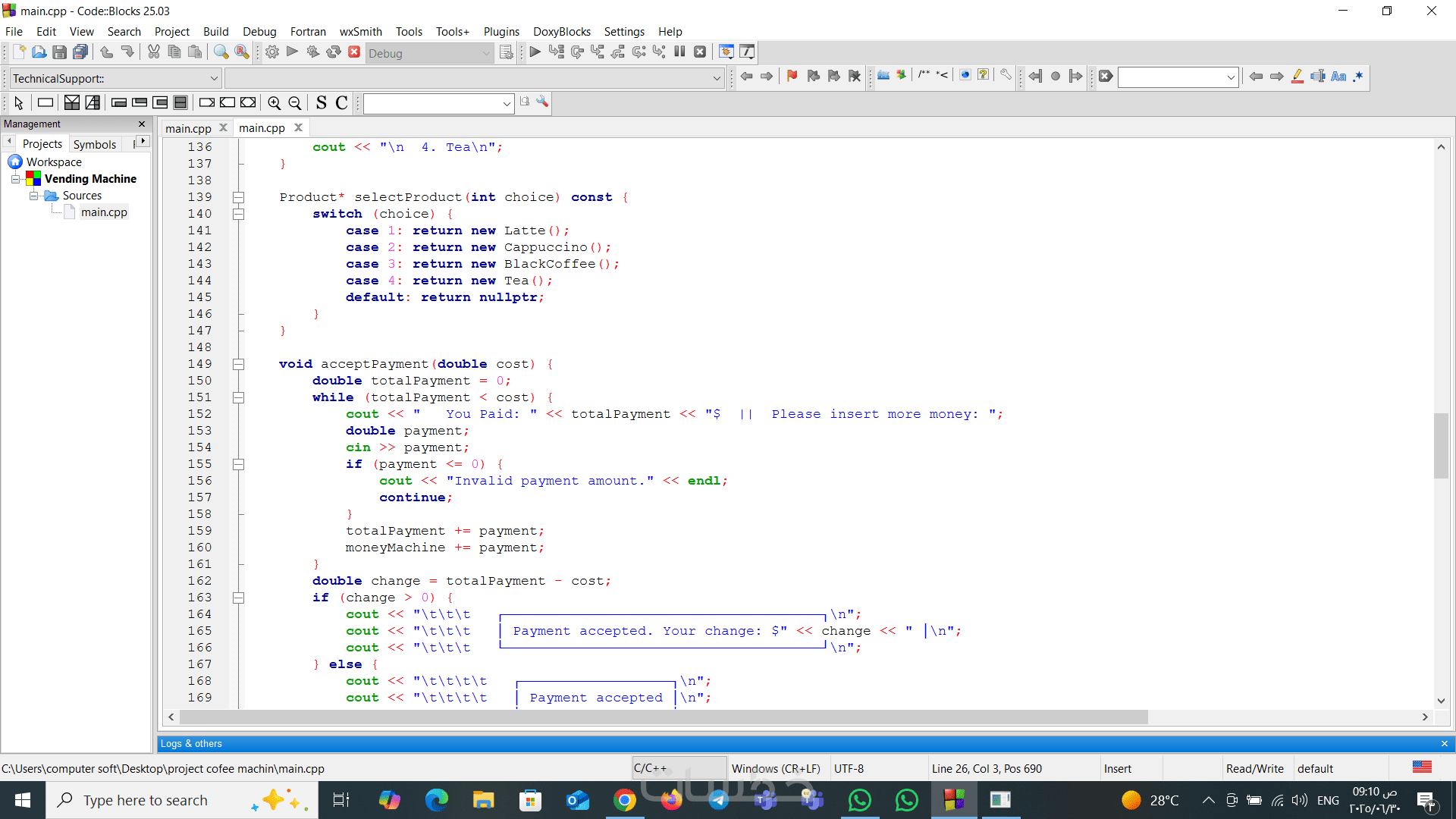Image resolution: width=1456 pixels, height=819 pixels.
Task: Run the project with green play icon
Action: (x=292, y=52)
